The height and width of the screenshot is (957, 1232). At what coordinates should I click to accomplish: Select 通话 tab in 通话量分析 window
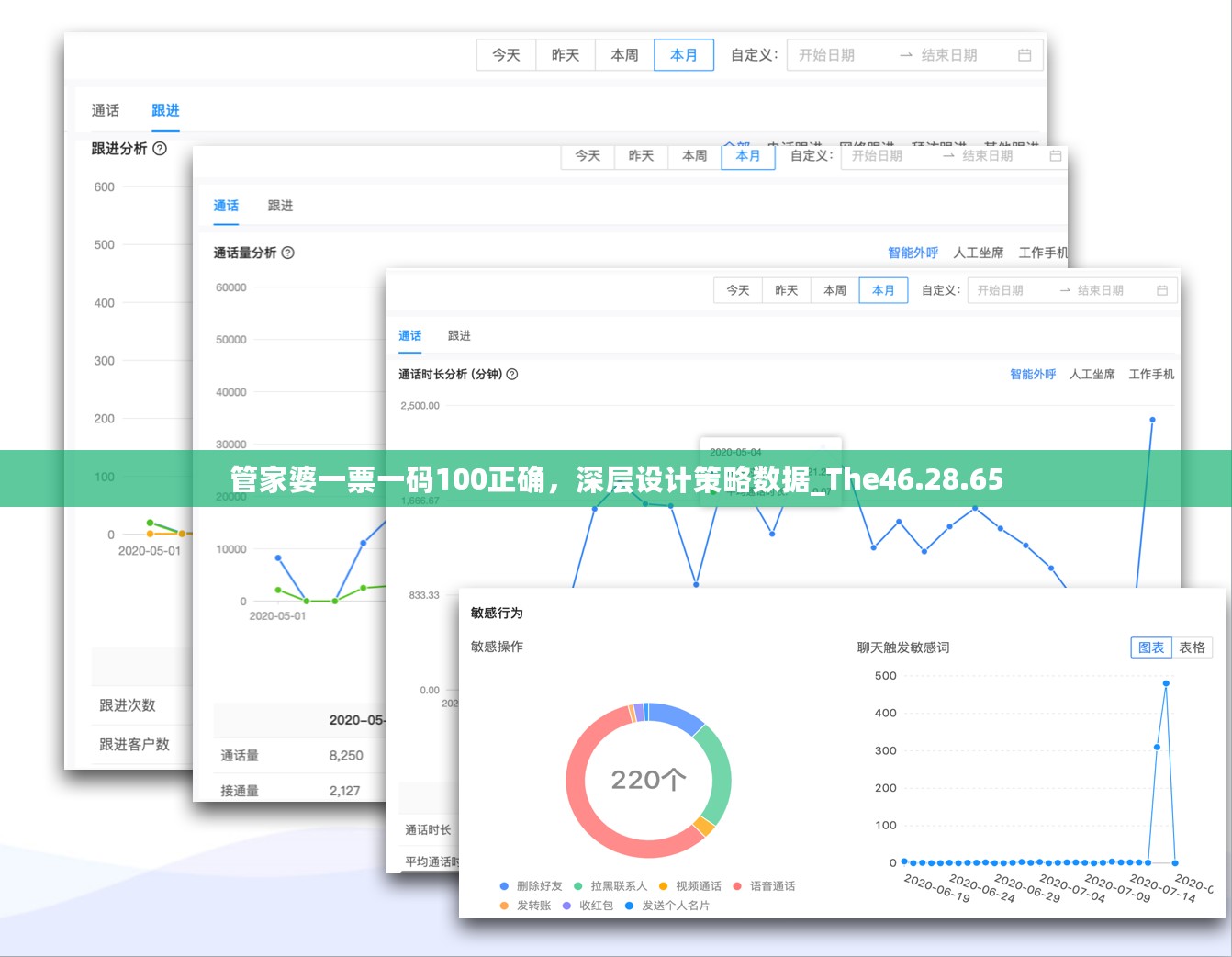pyautogui.click(x=226, y=206)
